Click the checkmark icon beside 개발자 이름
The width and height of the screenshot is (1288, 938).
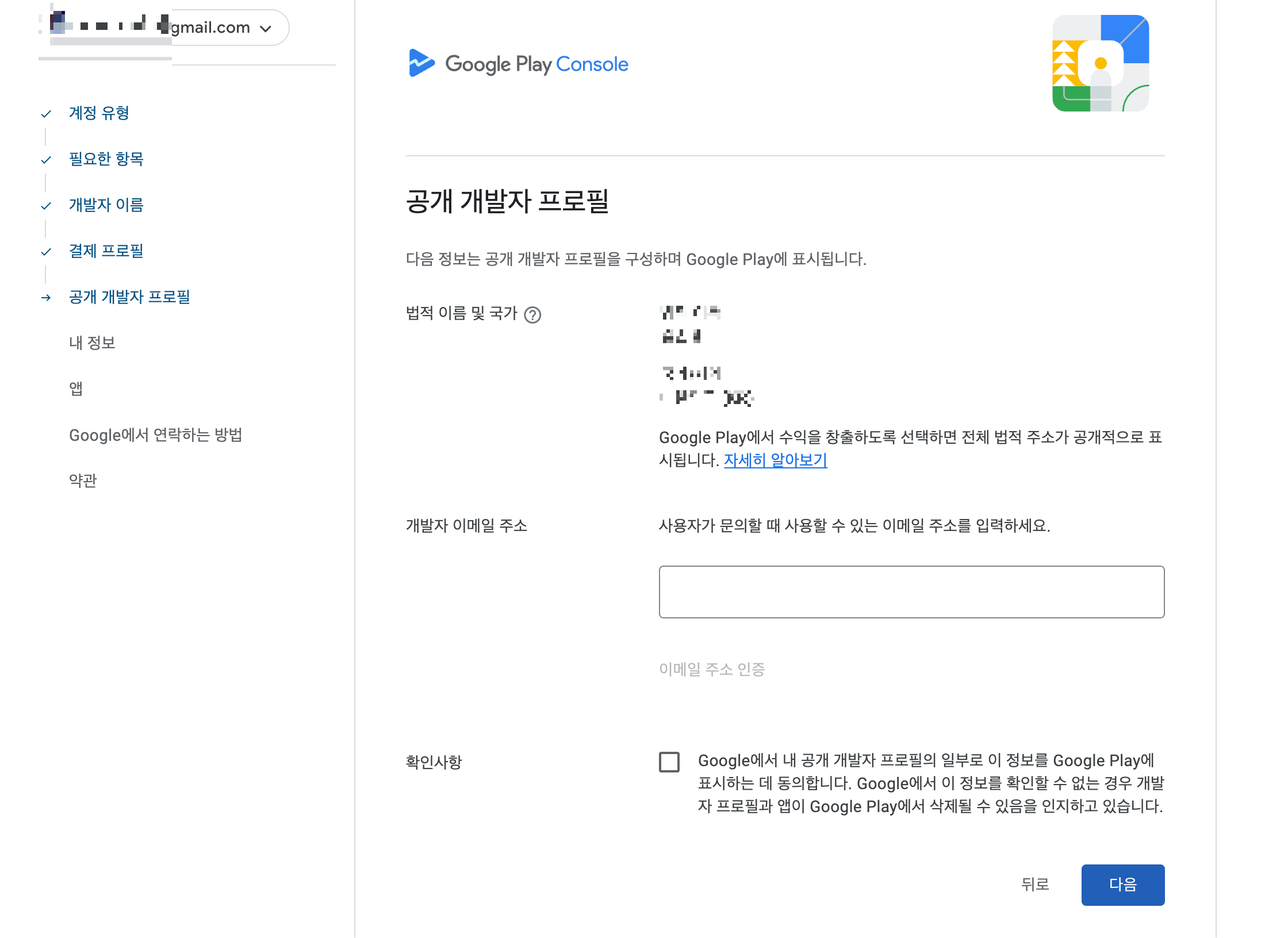point(46,206)
